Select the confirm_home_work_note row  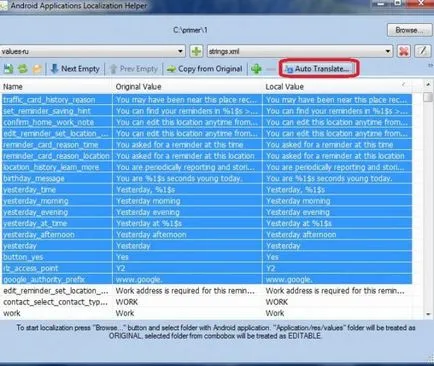(x=207, y=122)
